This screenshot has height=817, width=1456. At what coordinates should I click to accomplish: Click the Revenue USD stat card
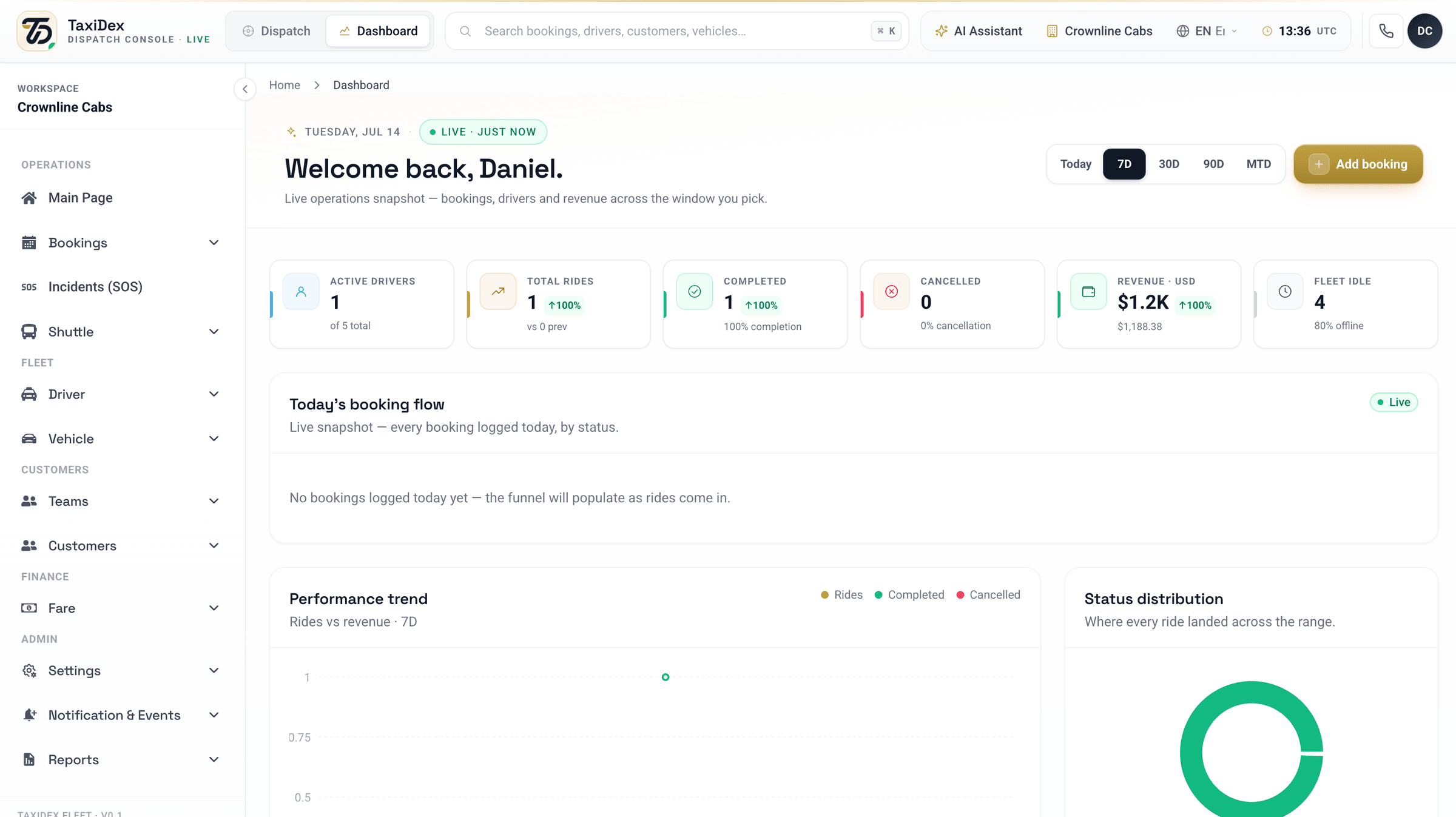click(x=1149, y=304)
